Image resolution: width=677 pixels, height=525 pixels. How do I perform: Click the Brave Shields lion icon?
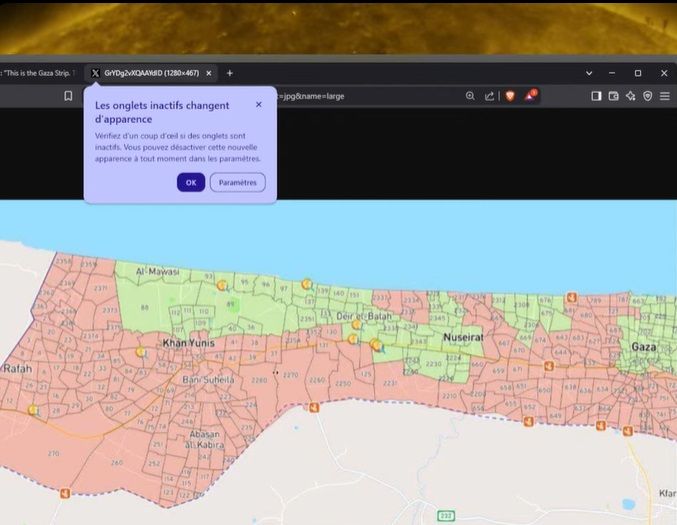tap(510, 96)
